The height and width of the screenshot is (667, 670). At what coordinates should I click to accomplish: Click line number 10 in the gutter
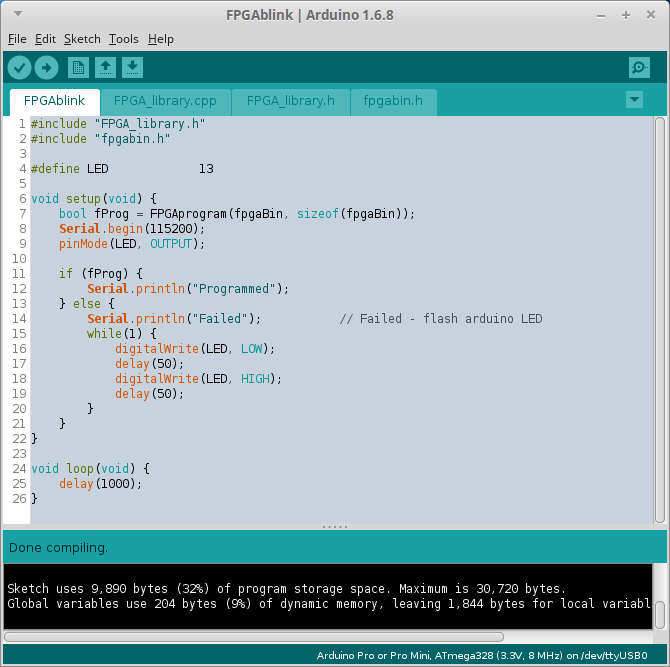point(19,259)
